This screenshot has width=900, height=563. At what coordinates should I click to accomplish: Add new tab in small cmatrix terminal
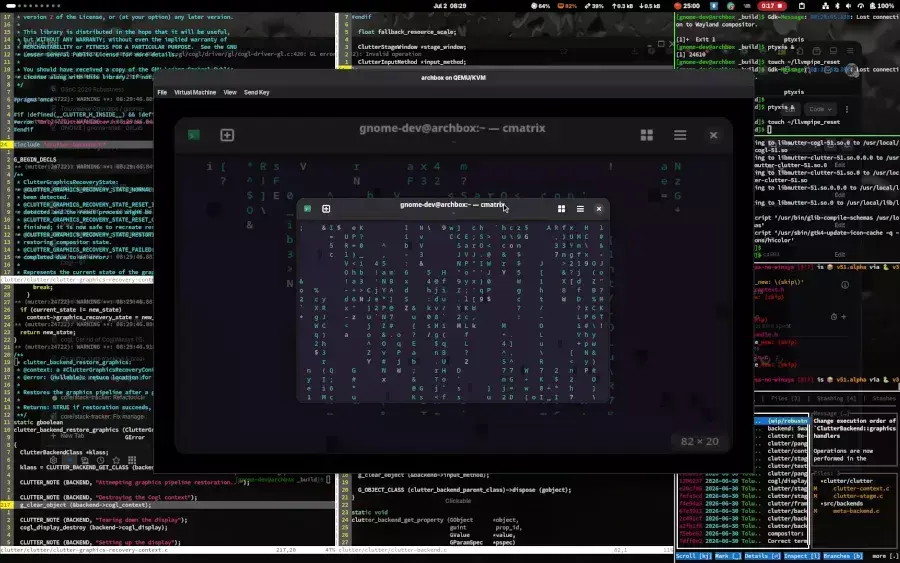coord(326,209)
